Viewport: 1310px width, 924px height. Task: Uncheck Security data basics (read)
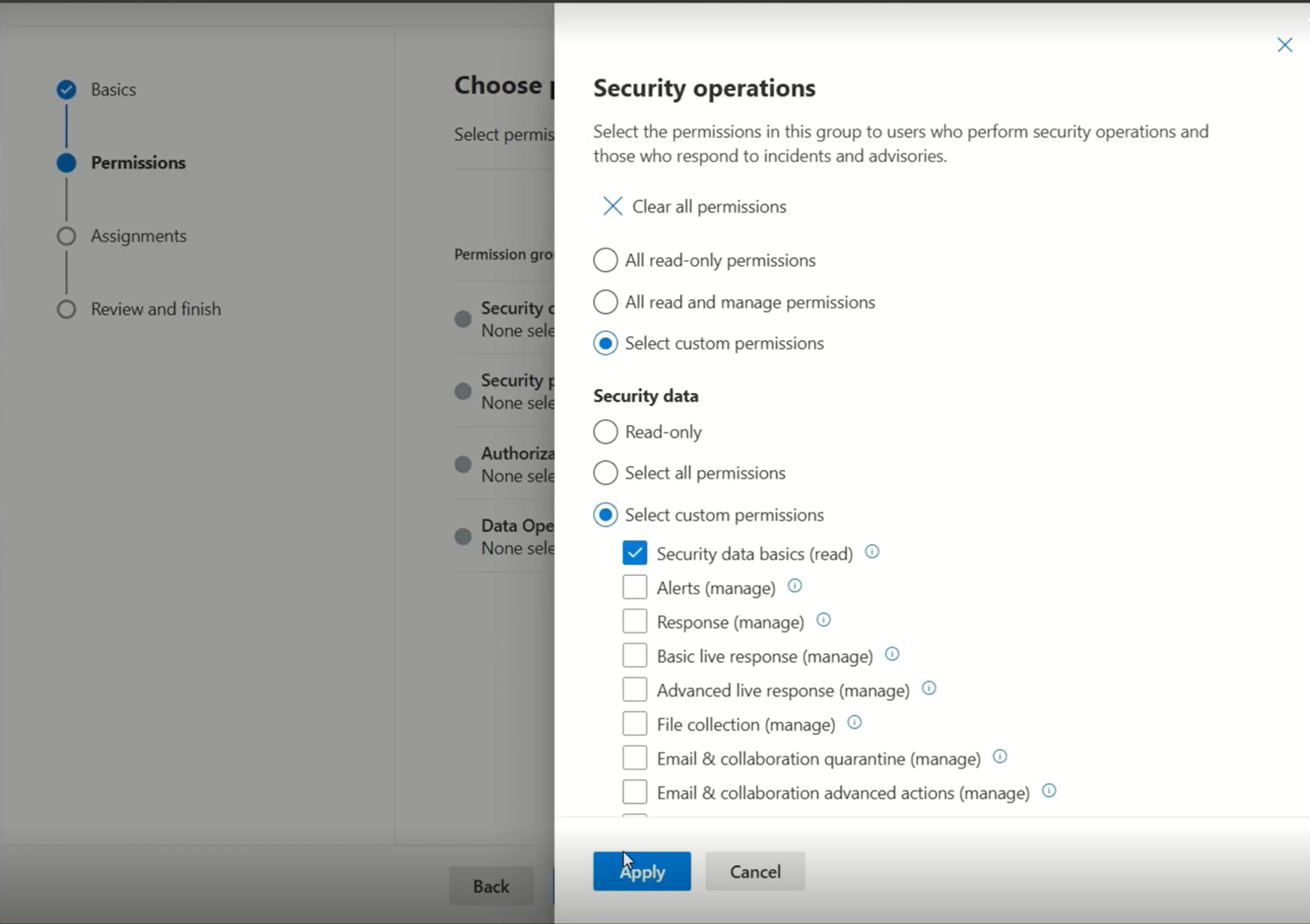pos(634,552)
